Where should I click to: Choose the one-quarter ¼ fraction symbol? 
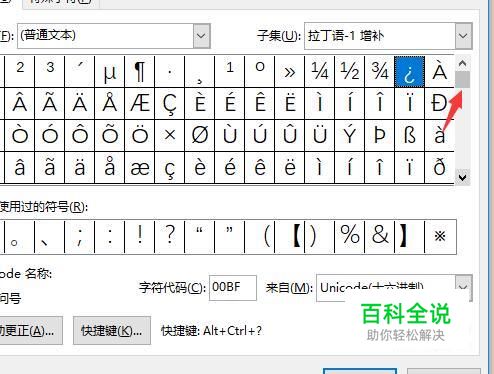[320, 72]
